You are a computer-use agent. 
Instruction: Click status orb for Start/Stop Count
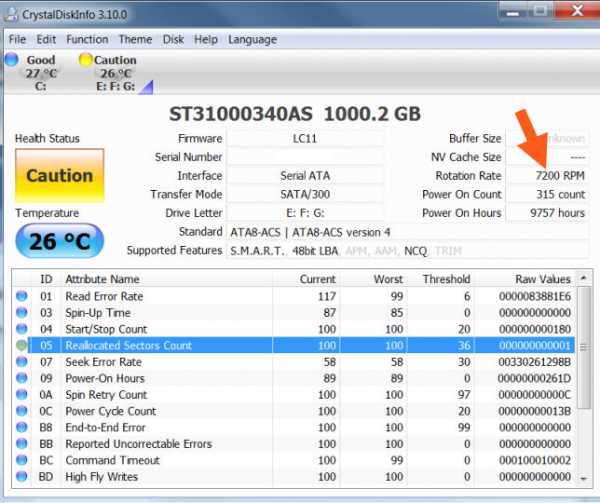[x=22, y=329]
